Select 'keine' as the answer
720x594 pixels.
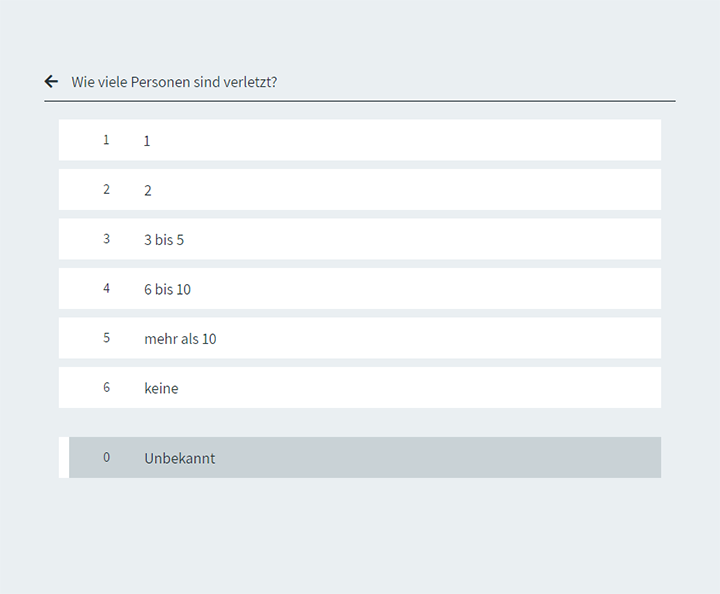[161, 388]
